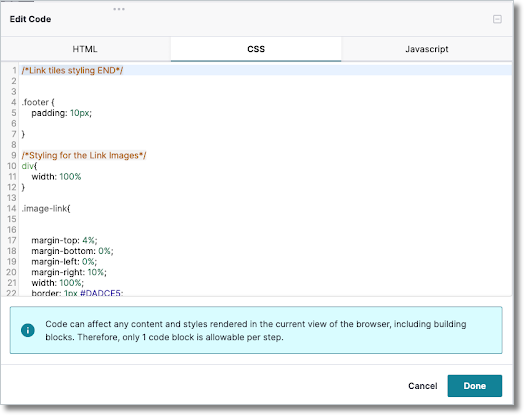This screenshot has width=524, height=415.
Task: Click line number 14 in the gutter
Action: click(12, 209)
